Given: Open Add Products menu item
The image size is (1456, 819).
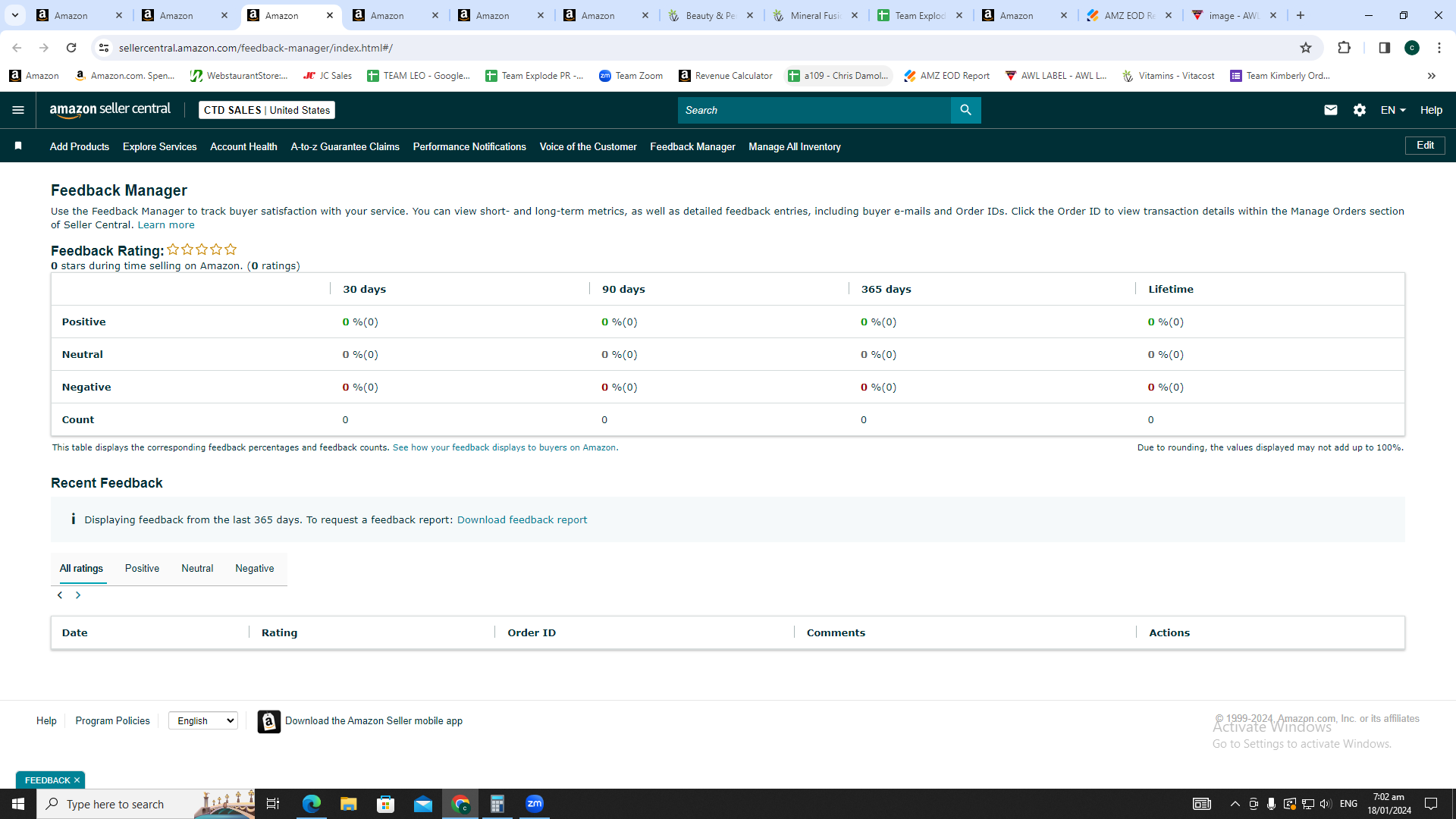Looking at the screenshot, I should click(80, 146).
